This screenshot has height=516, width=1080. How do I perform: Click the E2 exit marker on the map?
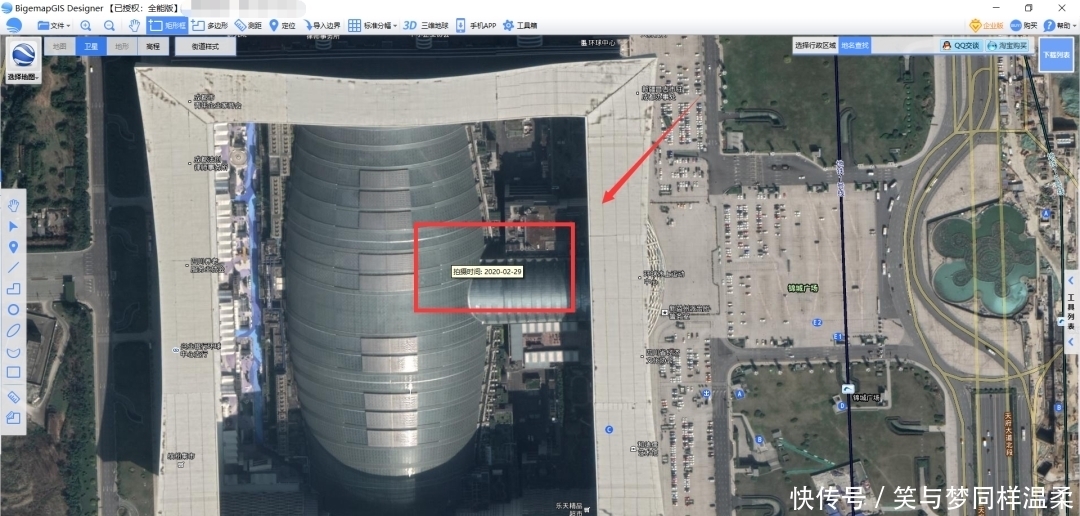pyautogui.click(x=818, y=322)
